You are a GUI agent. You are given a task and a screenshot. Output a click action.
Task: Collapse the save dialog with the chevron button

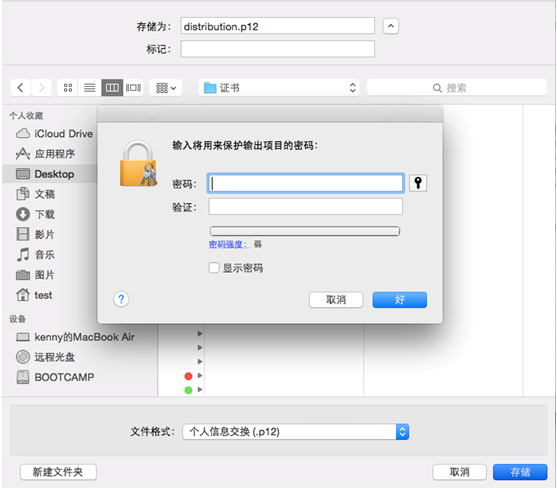click(x=390, y=26)
